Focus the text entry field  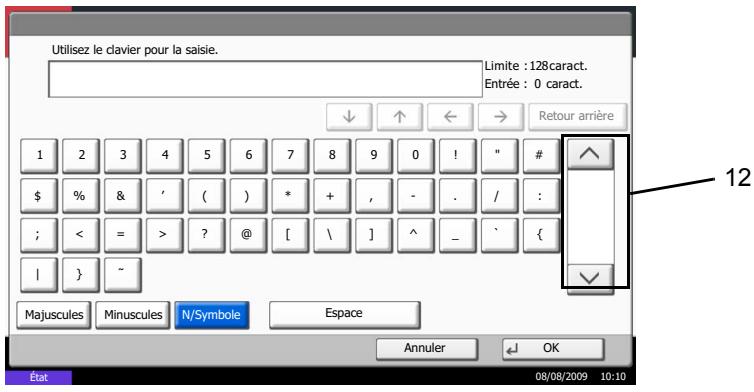pyautogui.click(x=265, y=79)
